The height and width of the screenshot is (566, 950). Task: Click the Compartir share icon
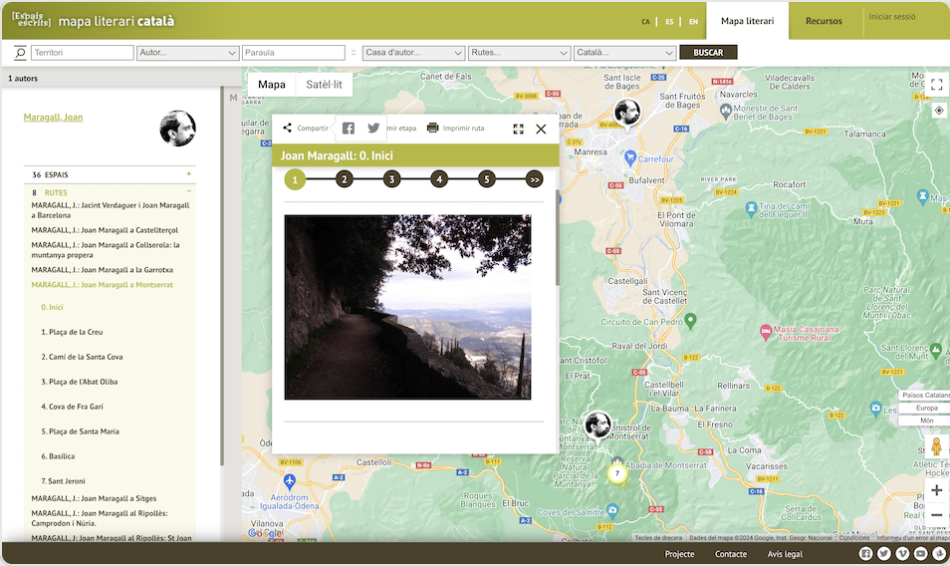click(287, 128)
